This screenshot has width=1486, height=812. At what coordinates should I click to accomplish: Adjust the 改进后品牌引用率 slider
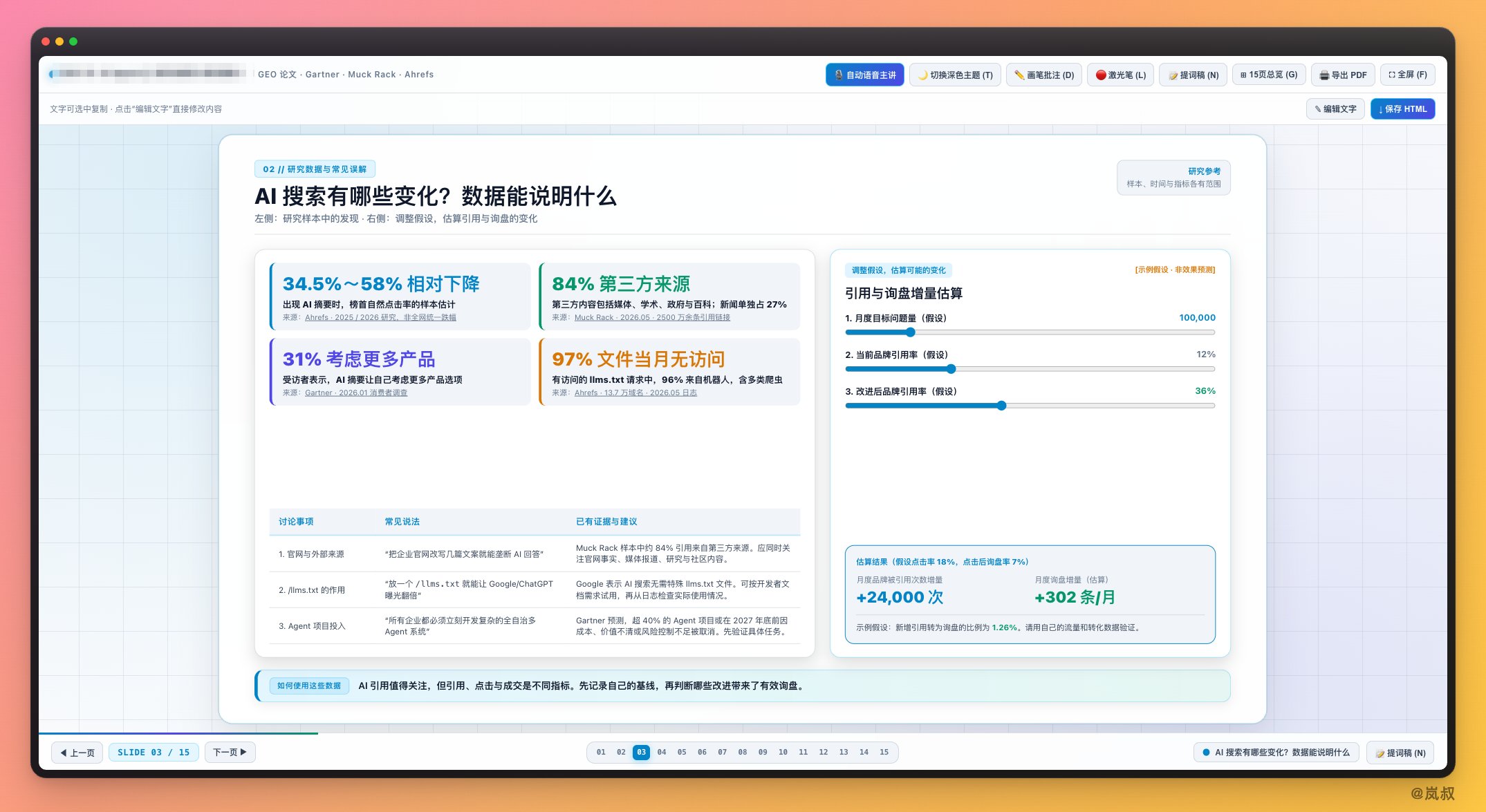1030,406
